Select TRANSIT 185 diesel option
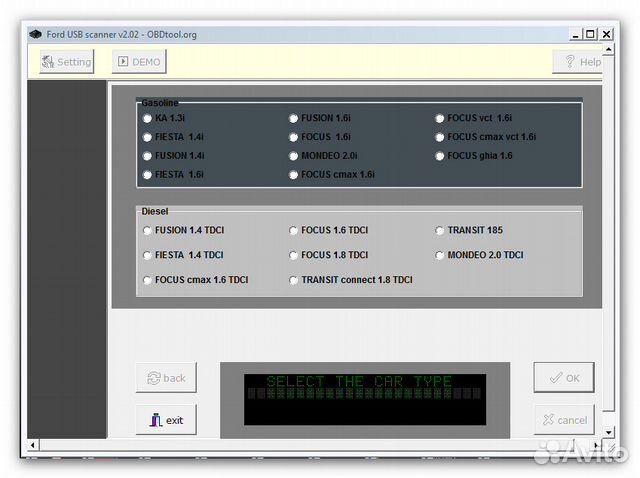This screenshot has width=640, height=478. (439, 231)
